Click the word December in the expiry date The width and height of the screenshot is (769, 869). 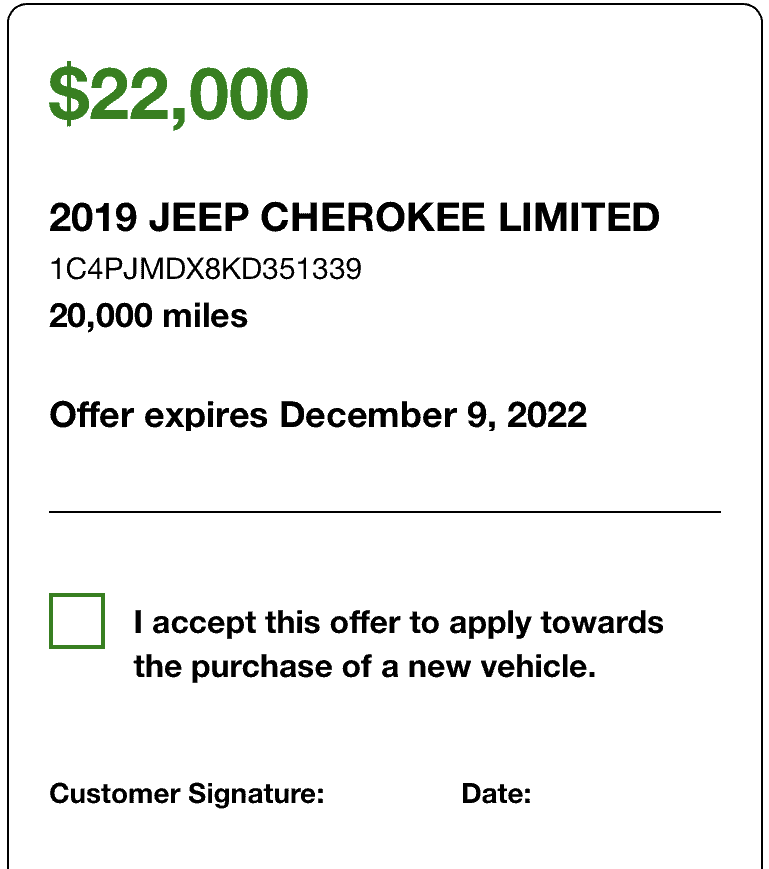click(x=368, y=415)
